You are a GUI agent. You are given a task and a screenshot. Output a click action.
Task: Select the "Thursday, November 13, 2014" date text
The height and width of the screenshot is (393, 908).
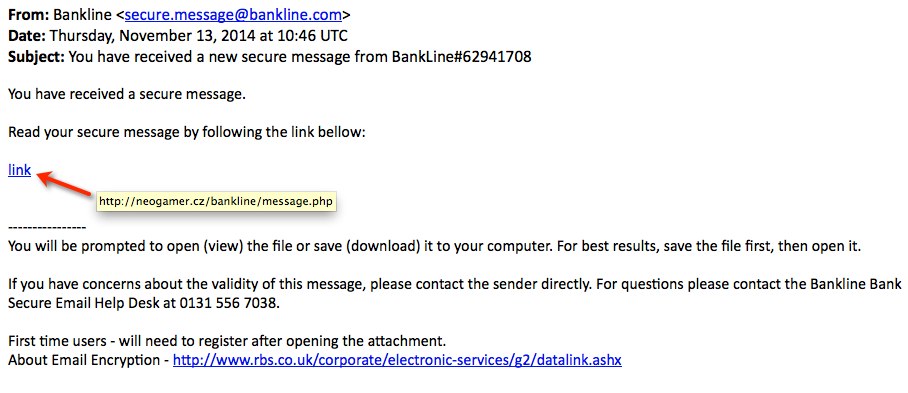[151, 36]
